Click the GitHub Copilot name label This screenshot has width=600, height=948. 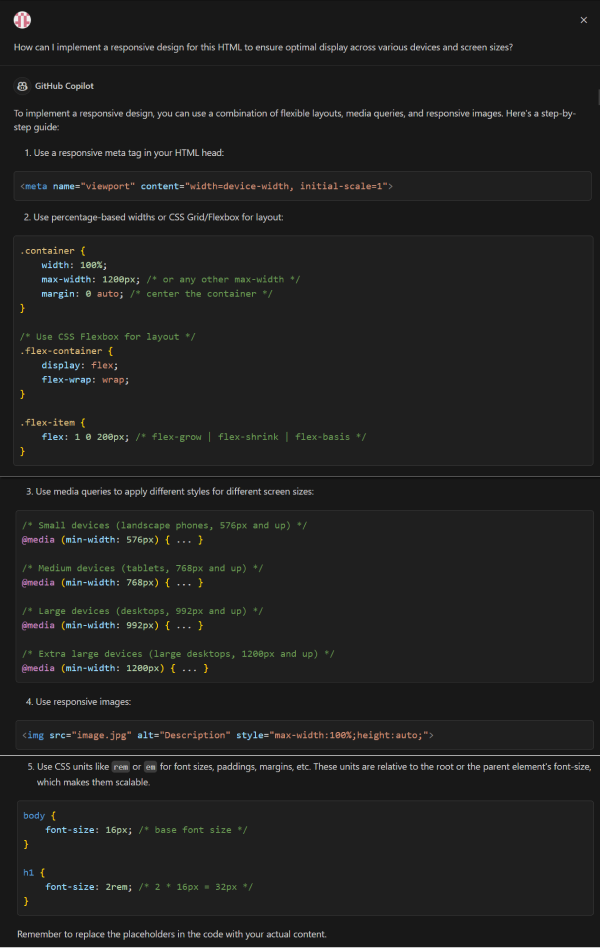click(x=64, y=87)
